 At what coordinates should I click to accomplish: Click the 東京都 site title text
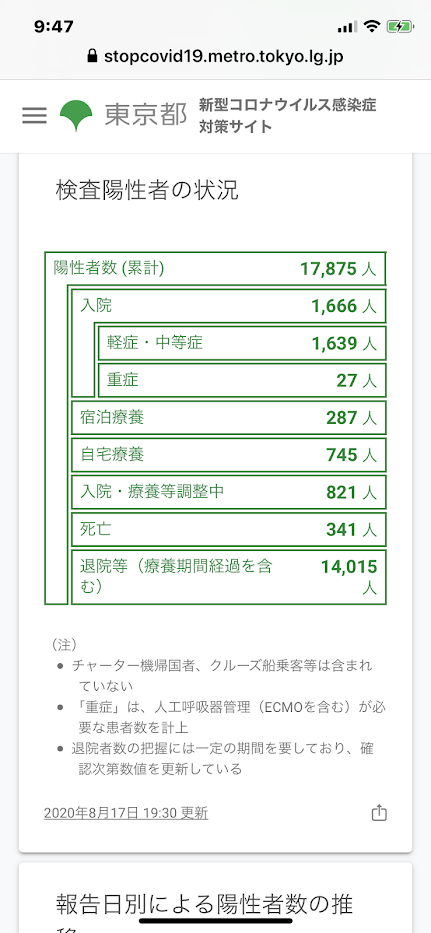146,115
